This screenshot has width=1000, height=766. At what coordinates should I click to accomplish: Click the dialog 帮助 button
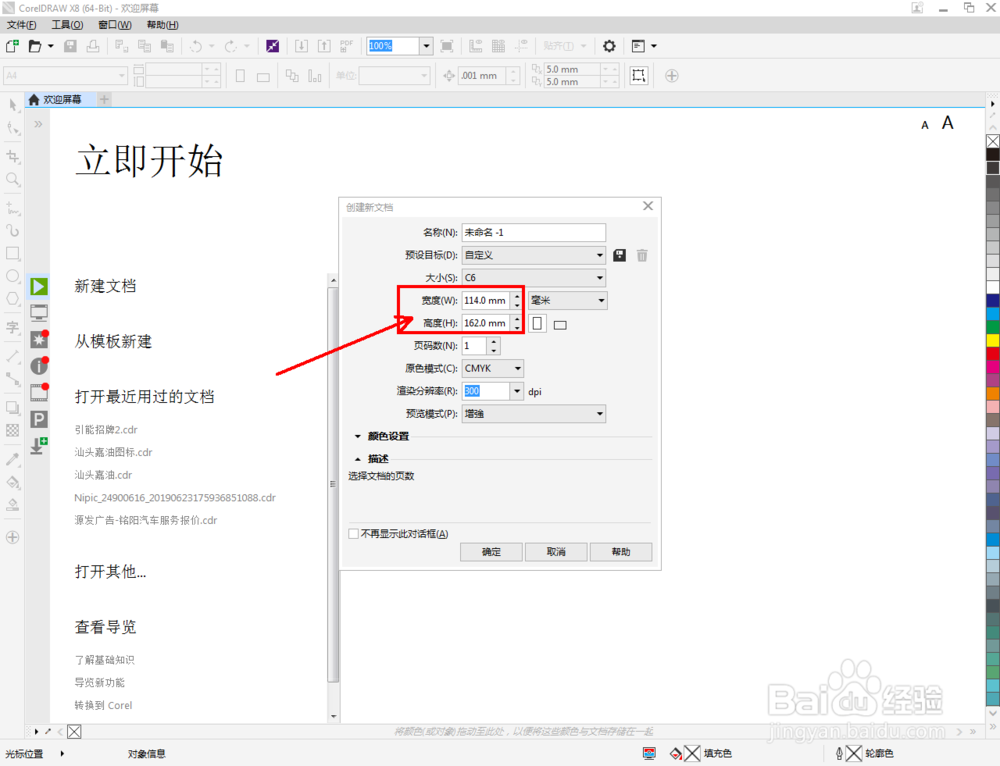click(x=621, y=552)
